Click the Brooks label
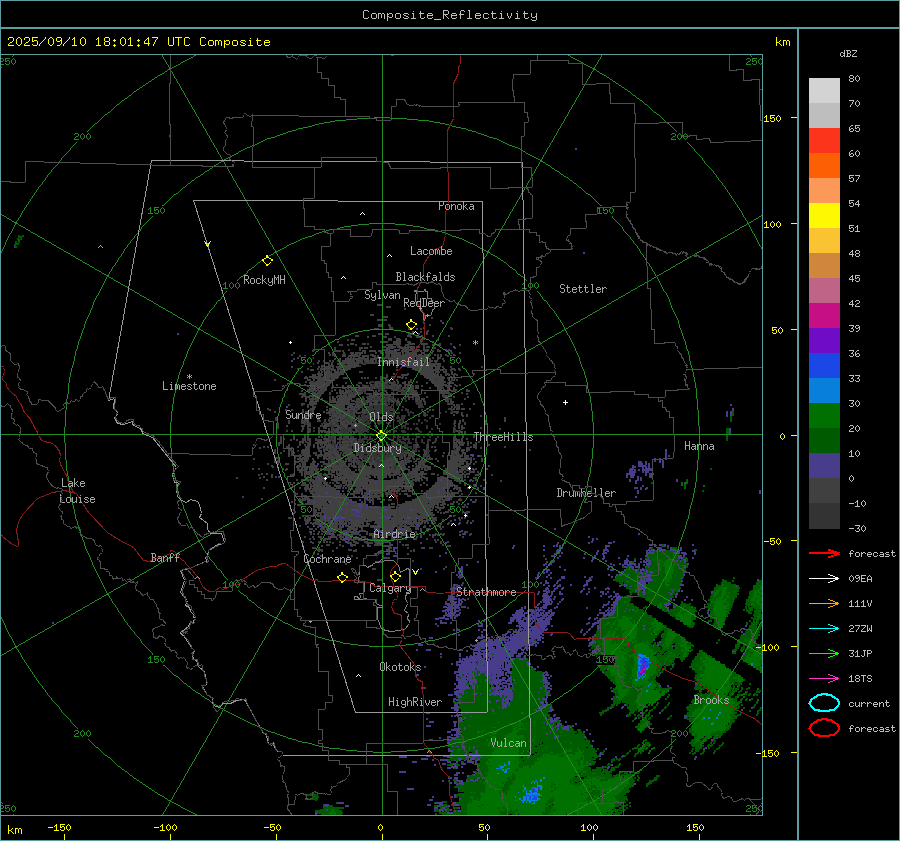The height and width of the screenshot is (841, 900). pos(712,700)
